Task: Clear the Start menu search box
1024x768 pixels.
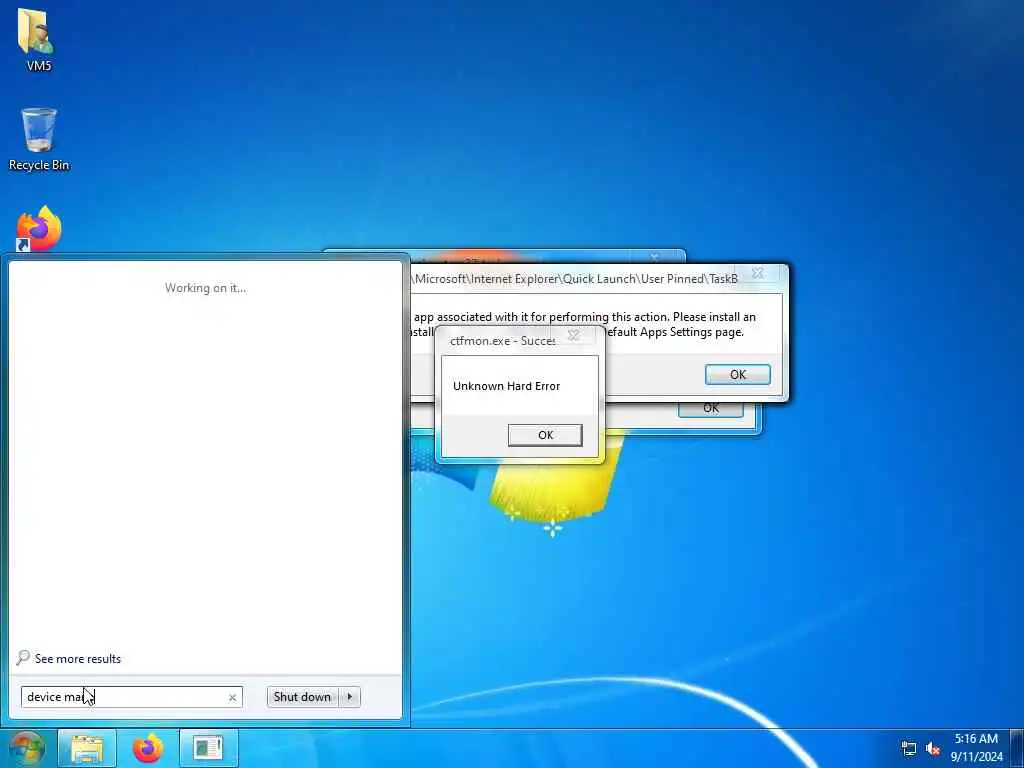Action: point(232,697)
